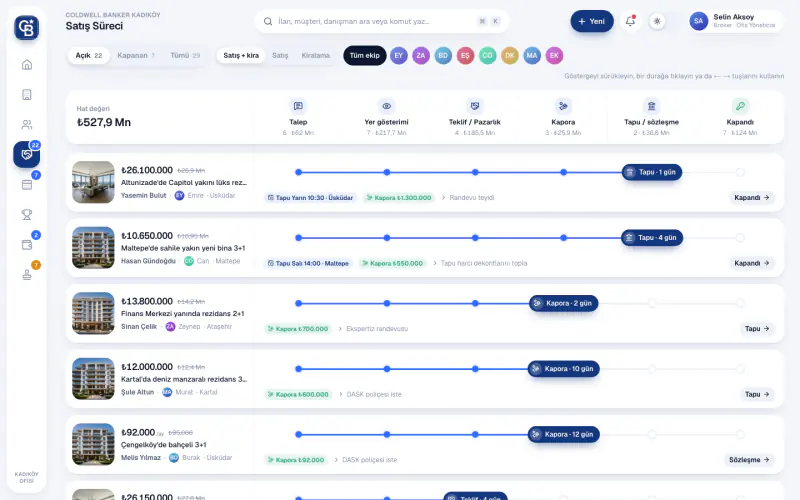Click Kapora · 12 gün progress marker

point(563,435)
